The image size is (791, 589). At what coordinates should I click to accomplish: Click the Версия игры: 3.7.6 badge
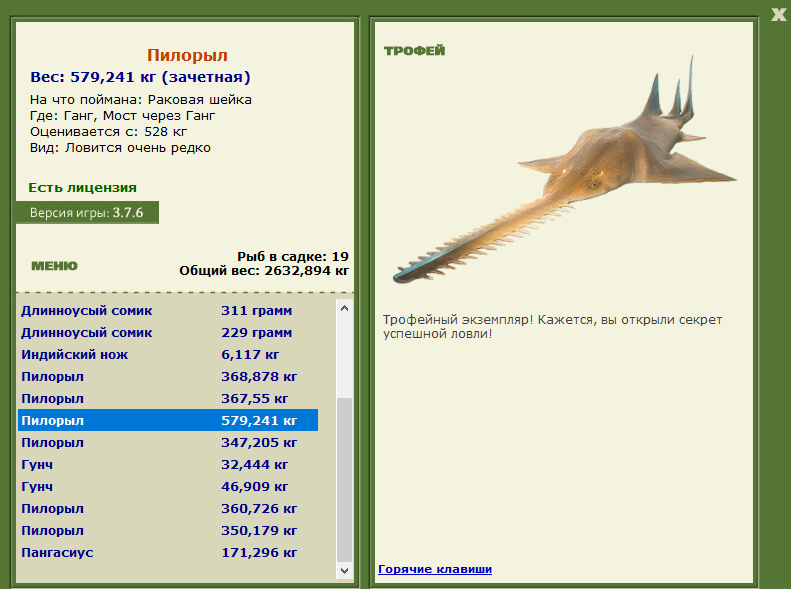pos(87,213)
